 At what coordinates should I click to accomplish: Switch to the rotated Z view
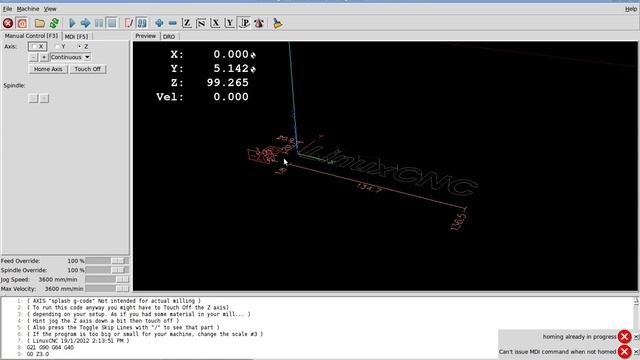[x=201, y=23]
